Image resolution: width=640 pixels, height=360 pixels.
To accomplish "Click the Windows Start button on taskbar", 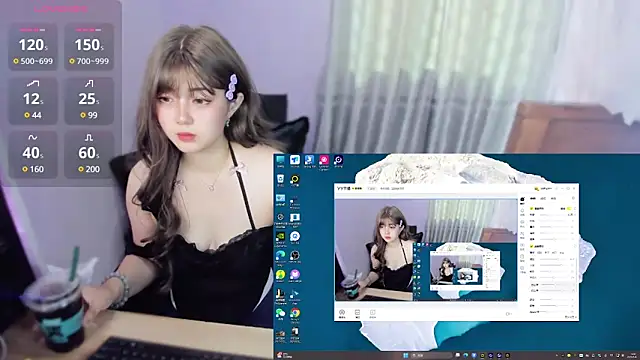I will point(405,356).
